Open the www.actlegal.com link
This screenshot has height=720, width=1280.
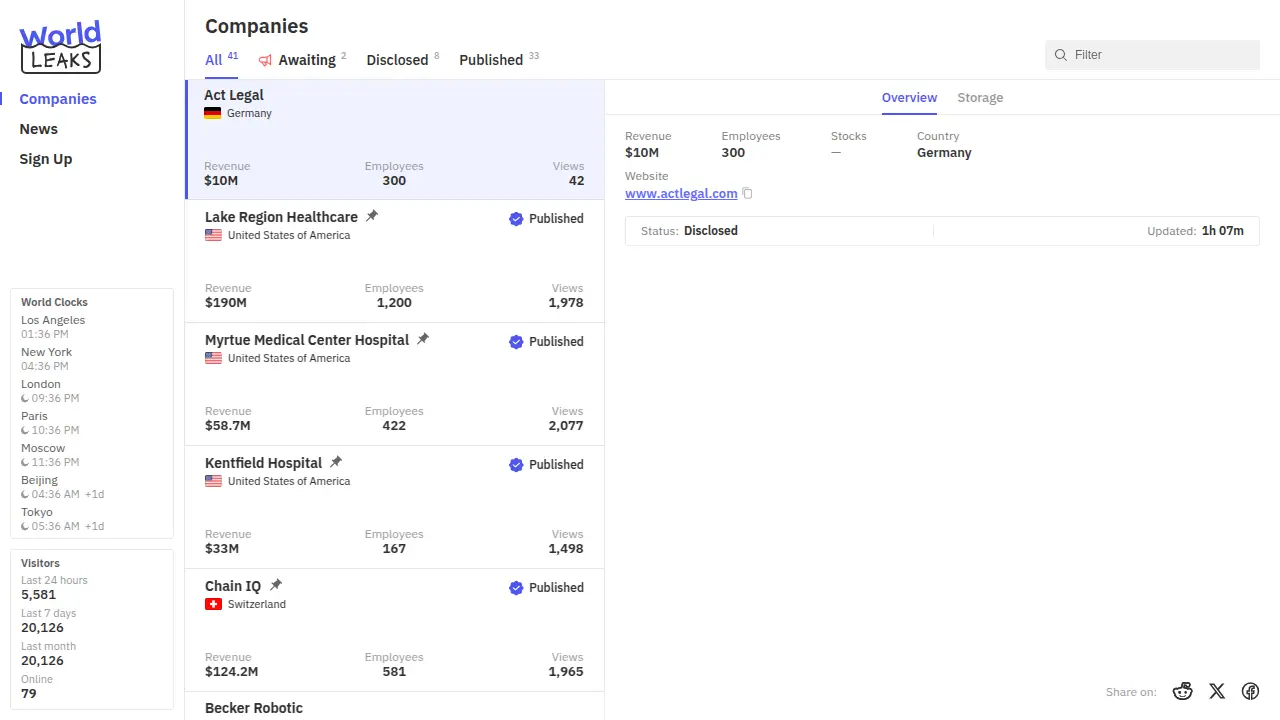click(681, 194)
